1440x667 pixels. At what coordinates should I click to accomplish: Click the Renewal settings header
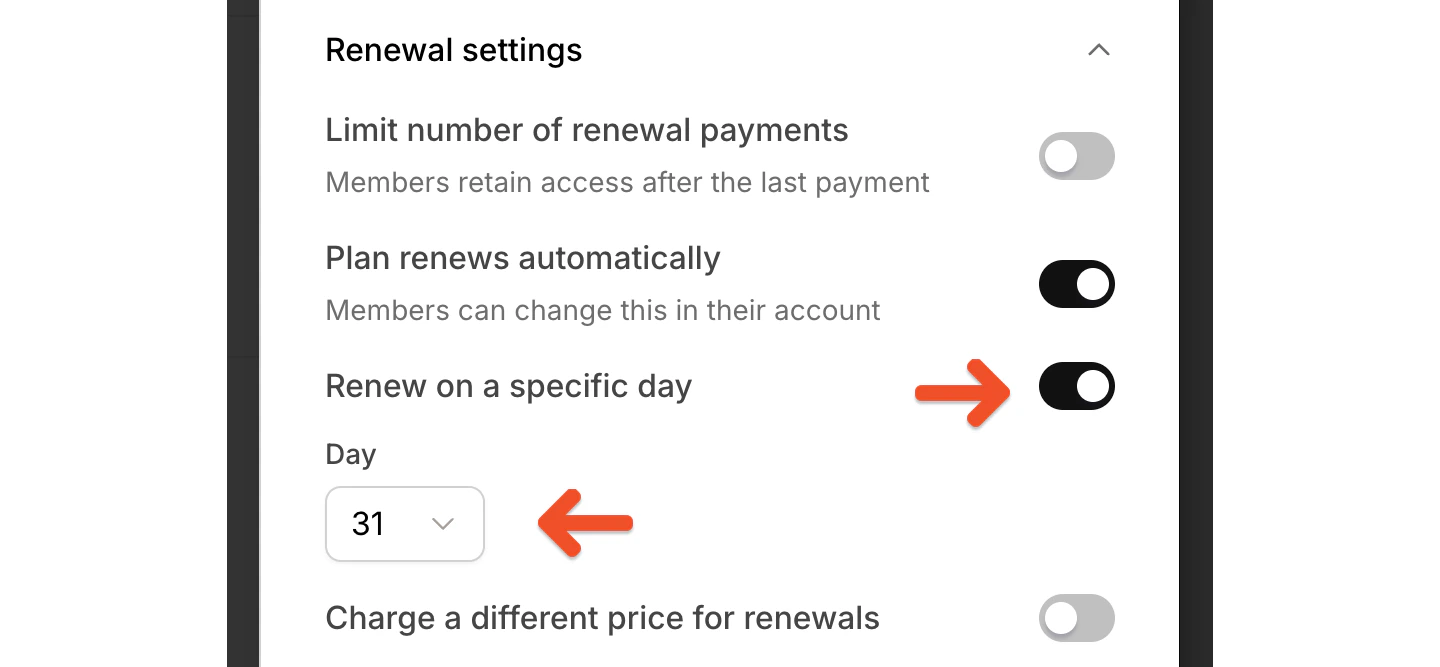pyautogui.click(x=453, y=49)
